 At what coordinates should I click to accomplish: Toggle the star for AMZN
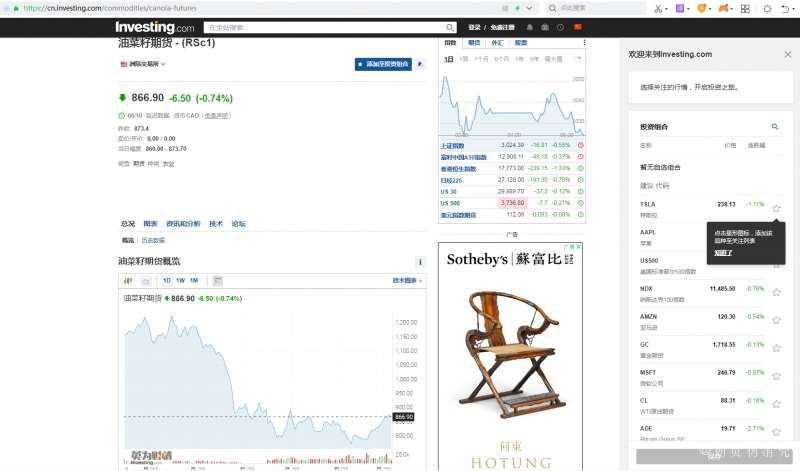pos(776,320)
